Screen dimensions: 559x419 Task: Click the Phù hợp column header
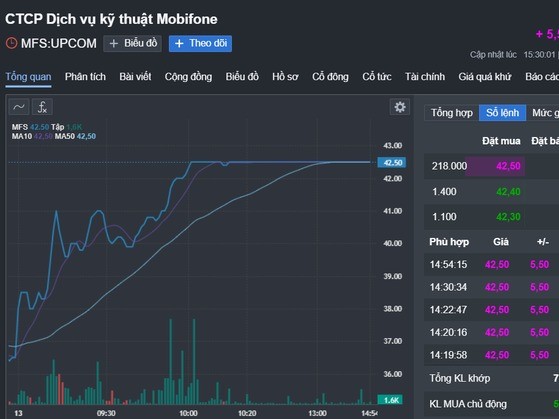point(449,242)
